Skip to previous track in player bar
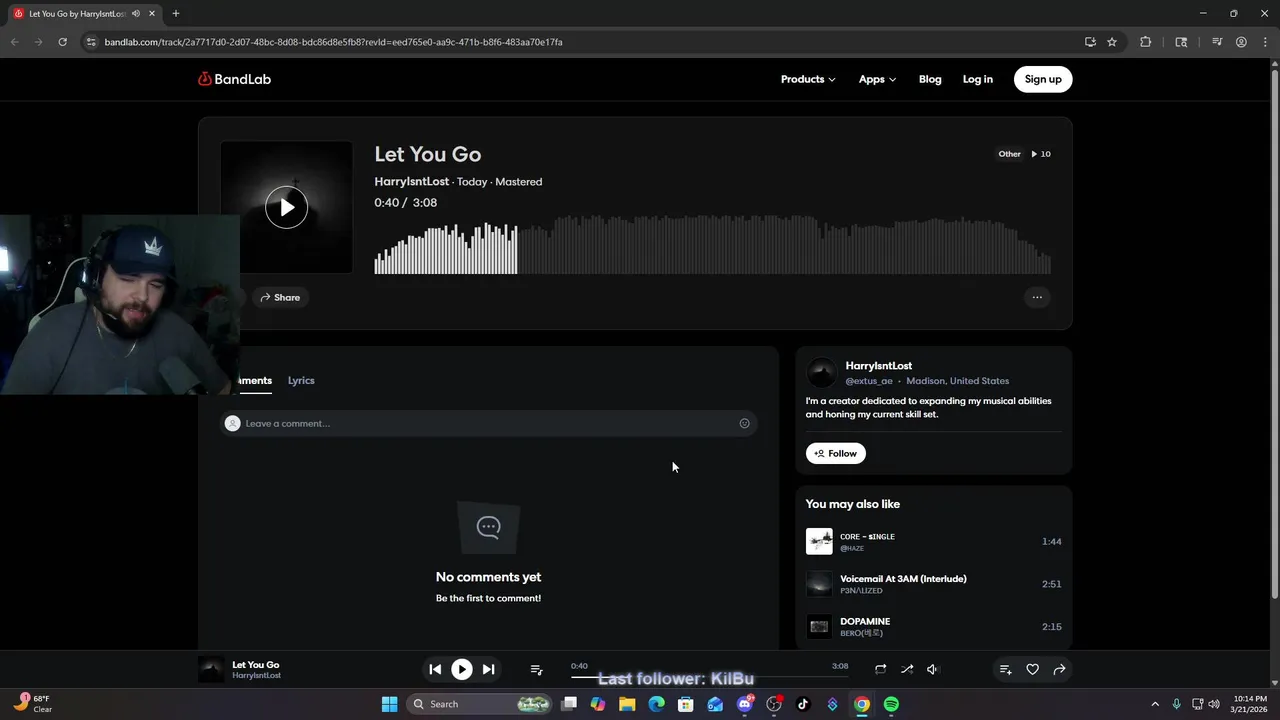This screenshot has width=1280, height=720. coord(435,669)
